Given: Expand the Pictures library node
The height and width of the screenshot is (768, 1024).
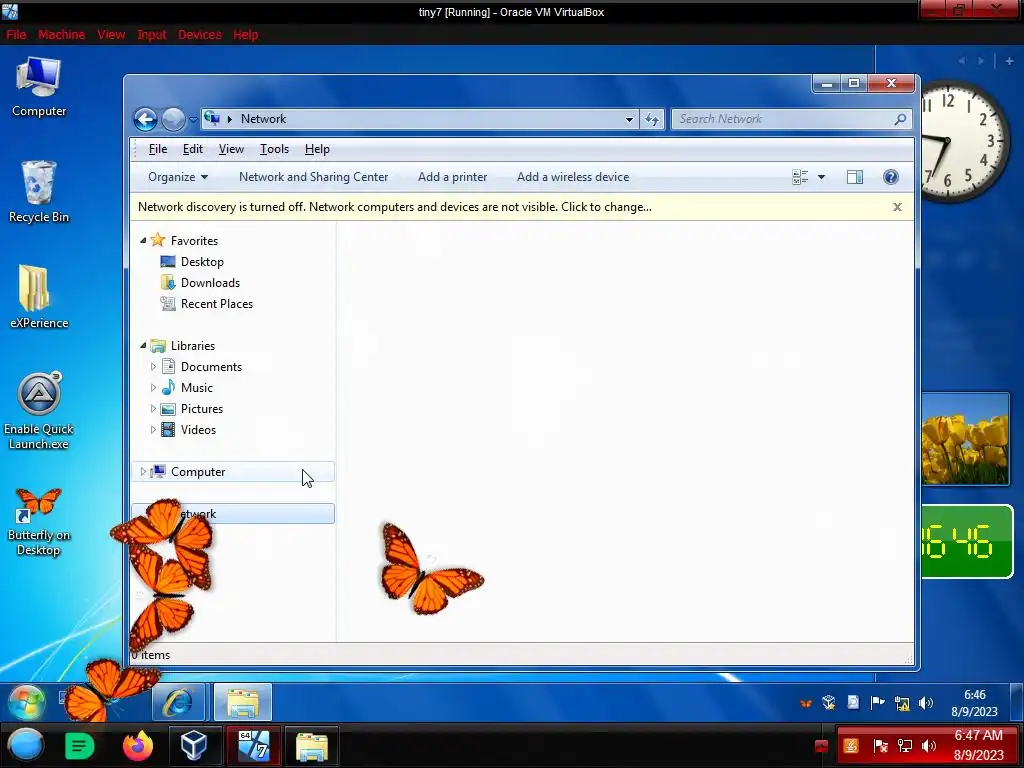Looking at the screenshot, I should 153,409.
